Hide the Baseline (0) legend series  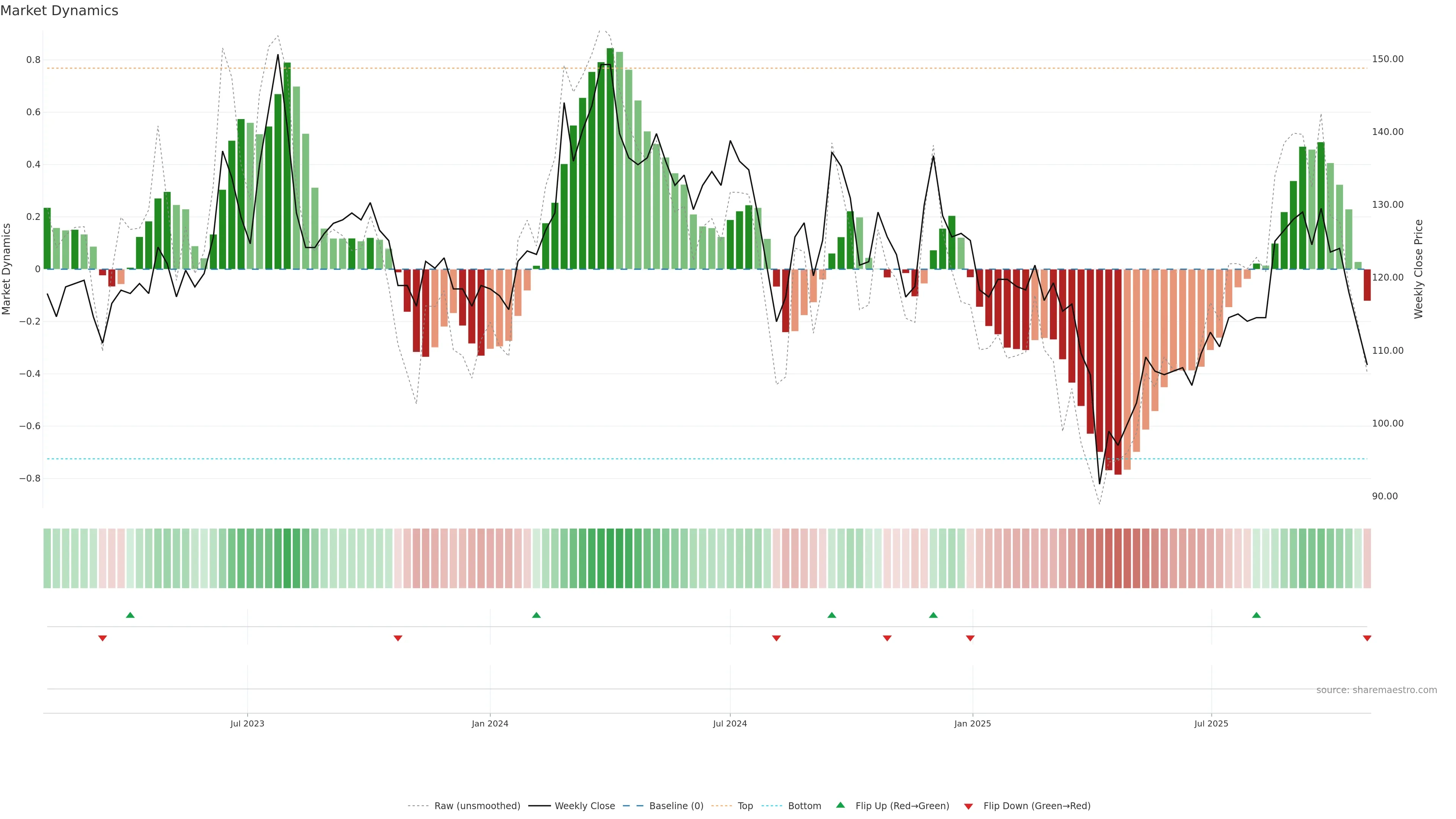676,806
